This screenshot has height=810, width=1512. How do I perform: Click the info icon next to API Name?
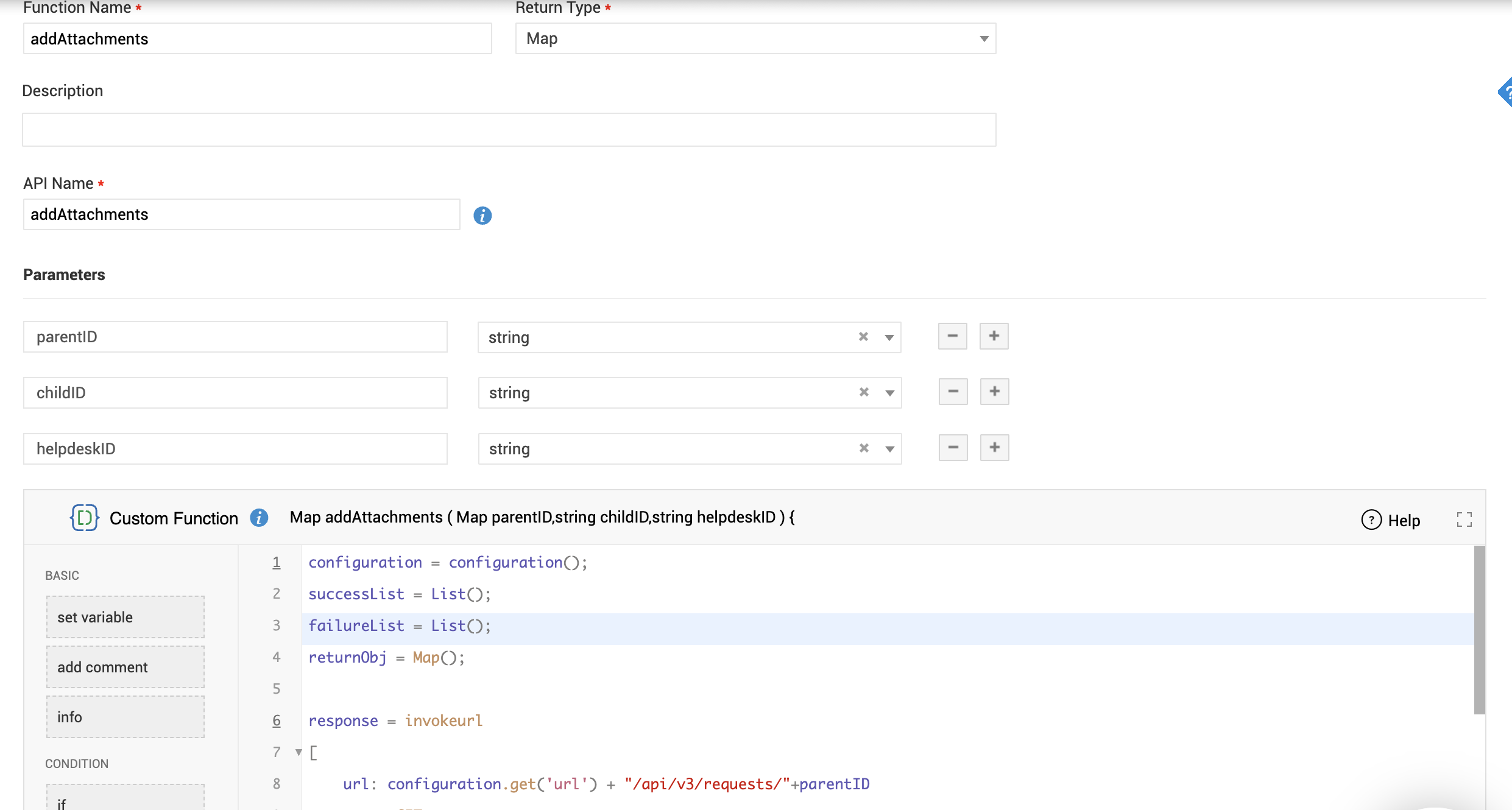pyautogui.click(x=482, y=216)
